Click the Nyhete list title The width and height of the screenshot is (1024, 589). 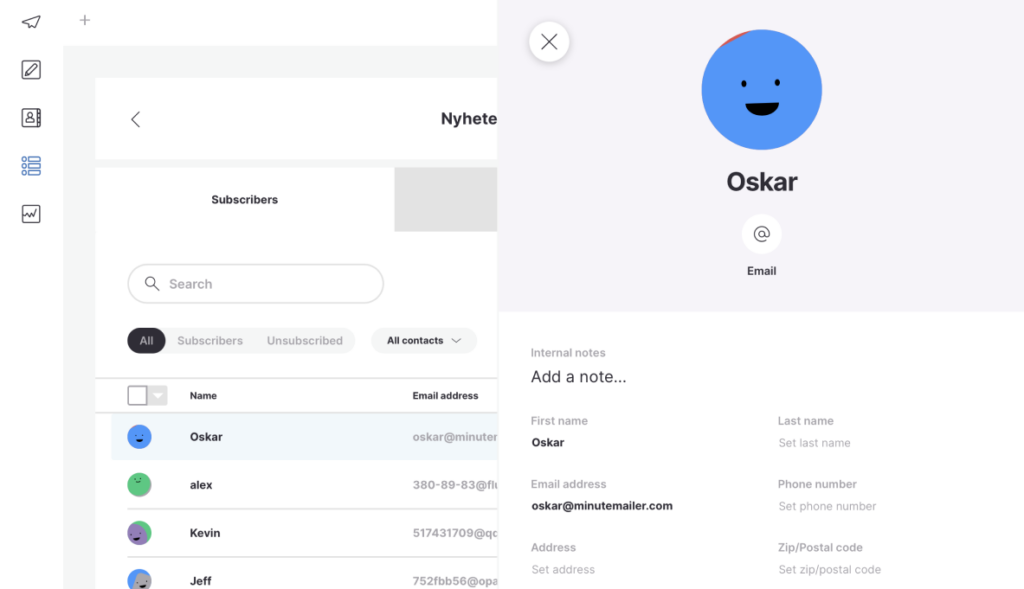coord(468,118)
